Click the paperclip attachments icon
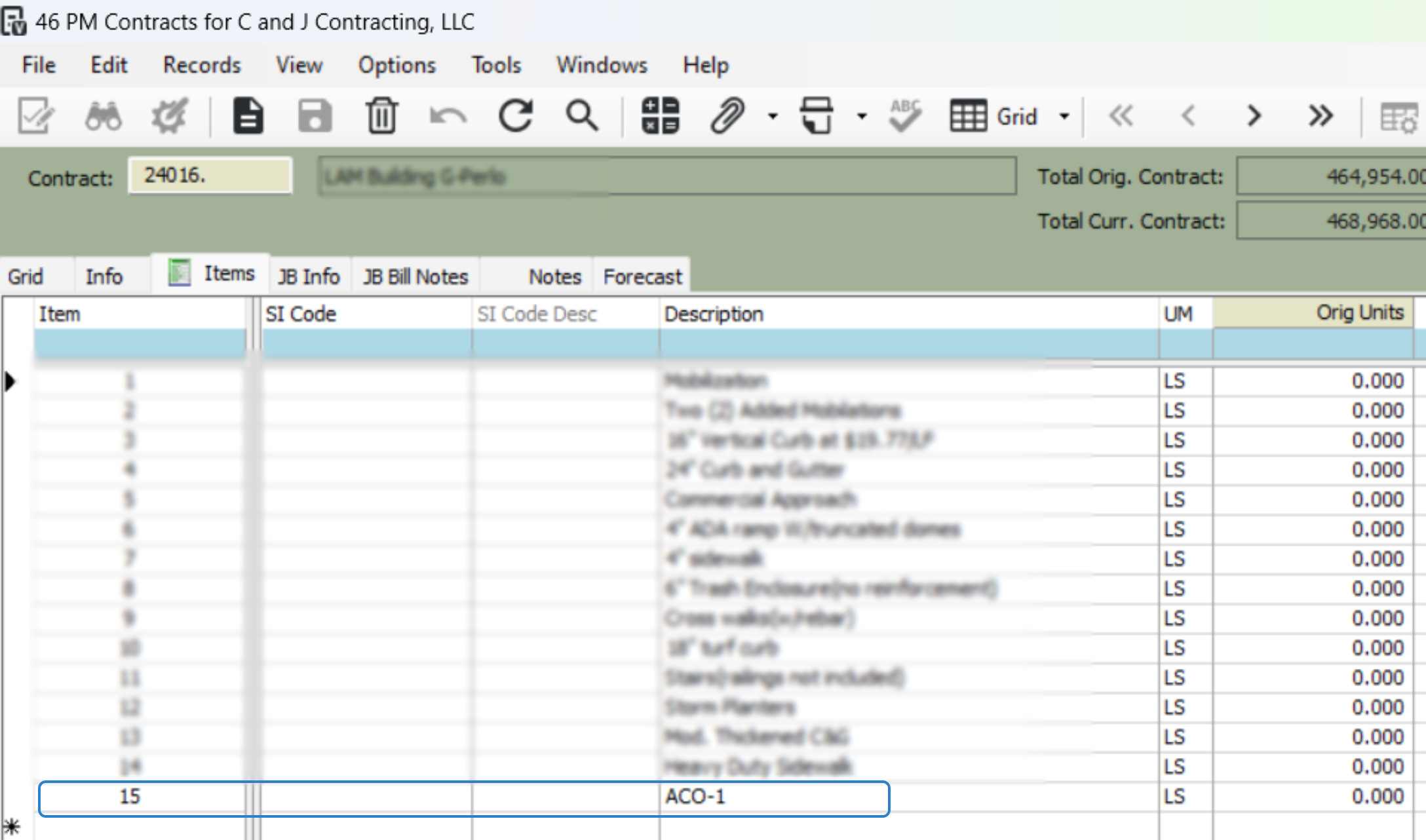Screen dimensions: 1426x840 [727, 117]
